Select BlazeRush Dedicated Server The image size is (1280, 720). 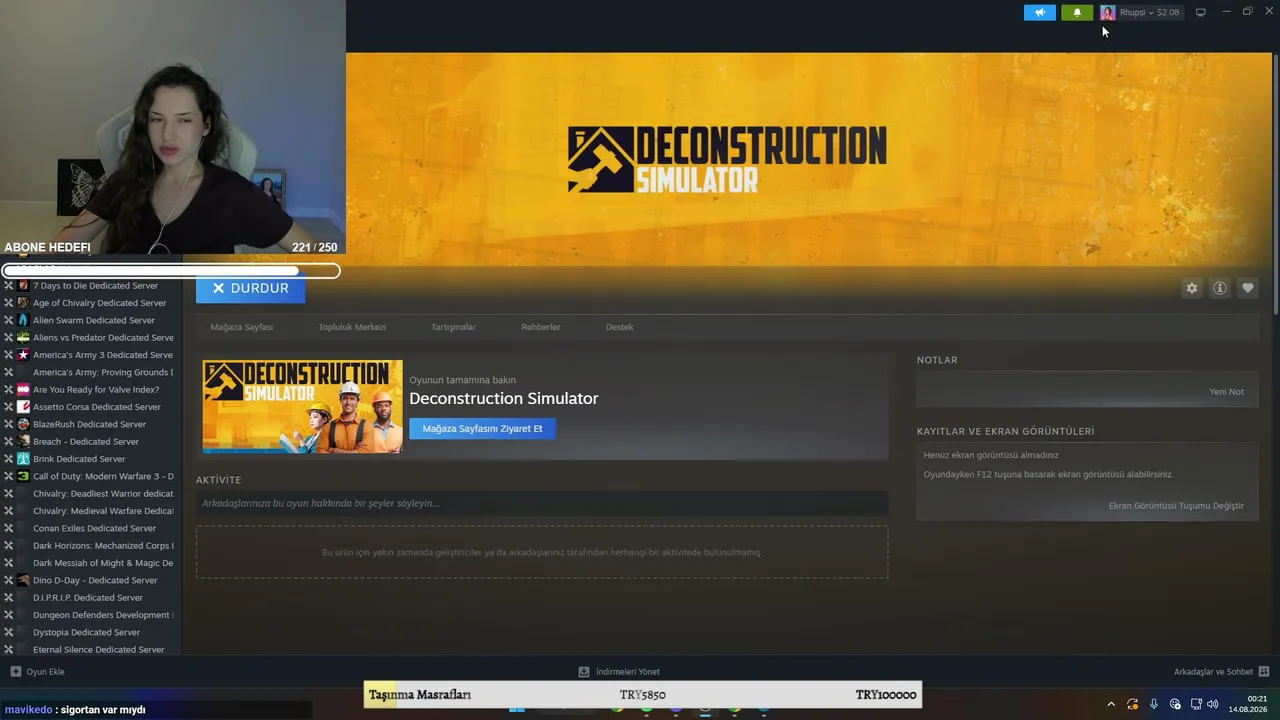point(89,424)
